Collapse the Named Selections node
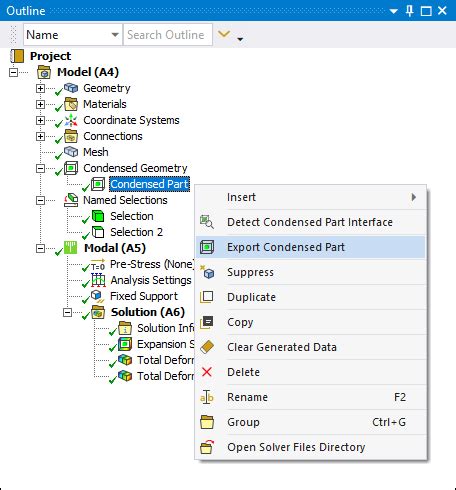Image resolution: width=456 pixels, height=490 pixels. (40, 200)
